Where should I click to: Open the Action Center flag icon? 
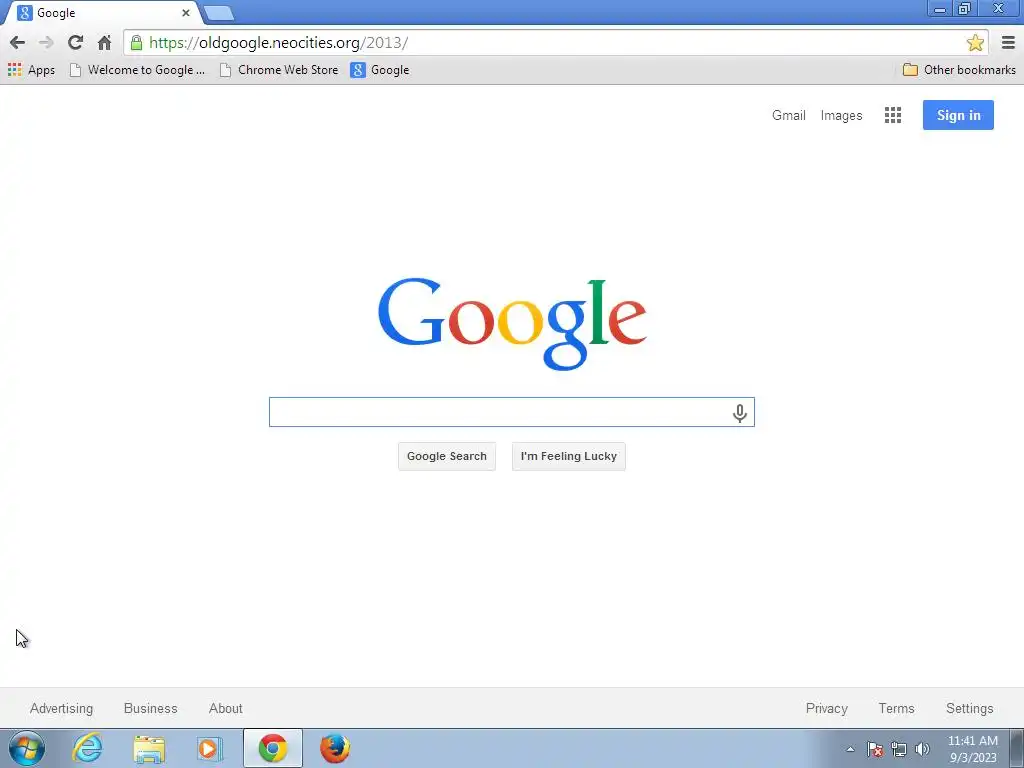click(875, 750)
